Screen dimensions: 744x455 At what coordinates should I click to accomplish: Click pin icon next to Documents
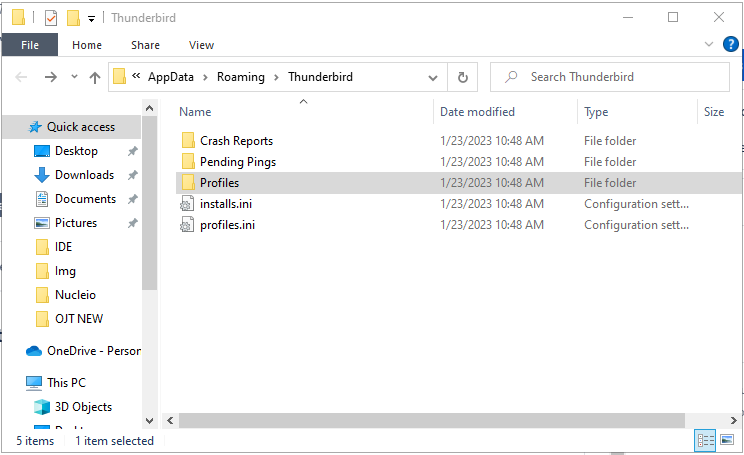tap(132, 199)
